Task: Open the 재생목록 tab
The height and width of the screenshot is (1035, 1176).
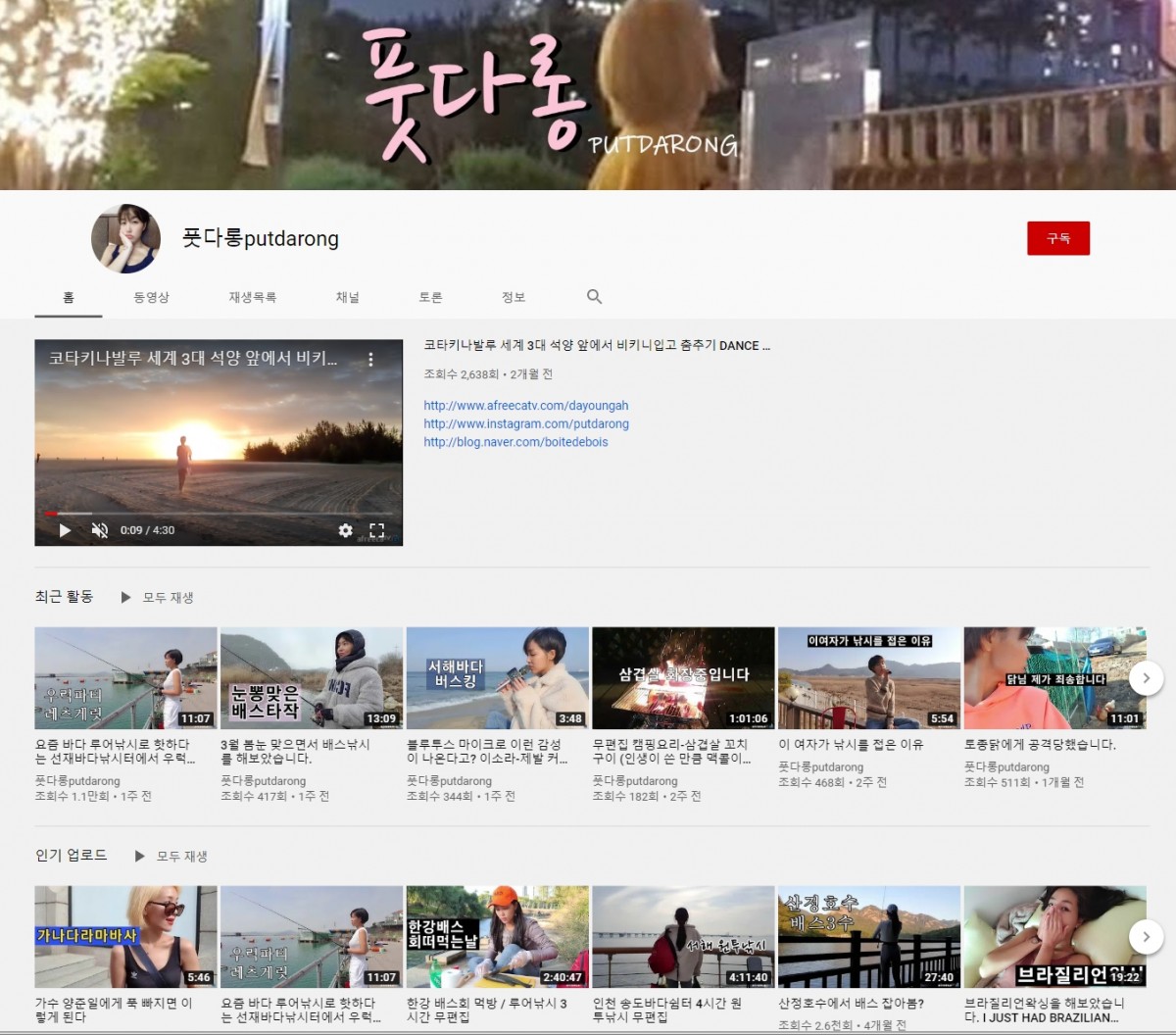Action: click(x=252, y=297)
